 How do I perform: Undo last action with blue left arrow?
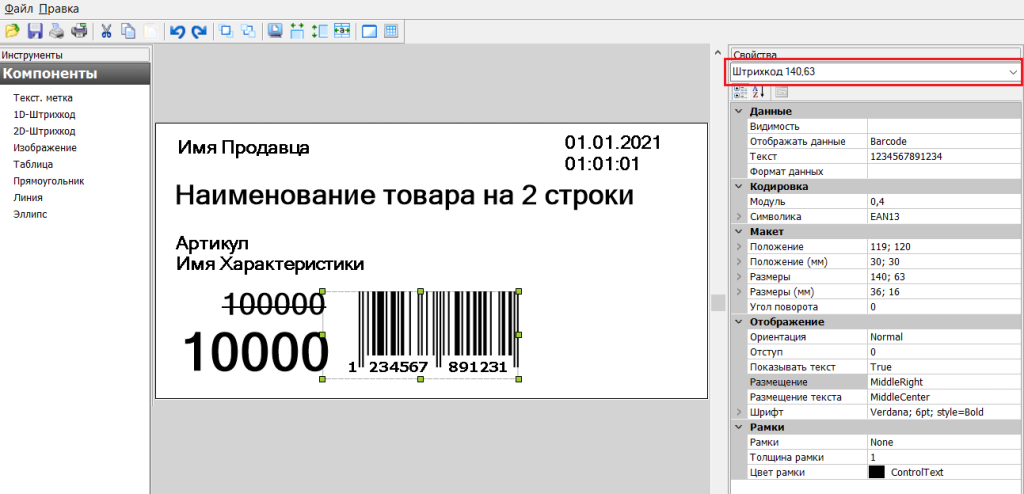coord(178,31)
